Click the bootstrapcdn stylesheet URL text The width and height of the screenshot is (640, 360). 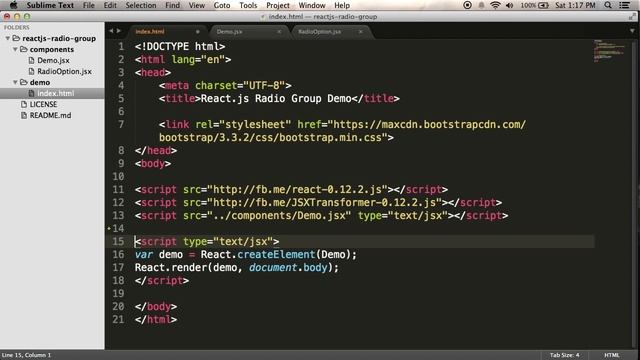[x=343, y=131]
